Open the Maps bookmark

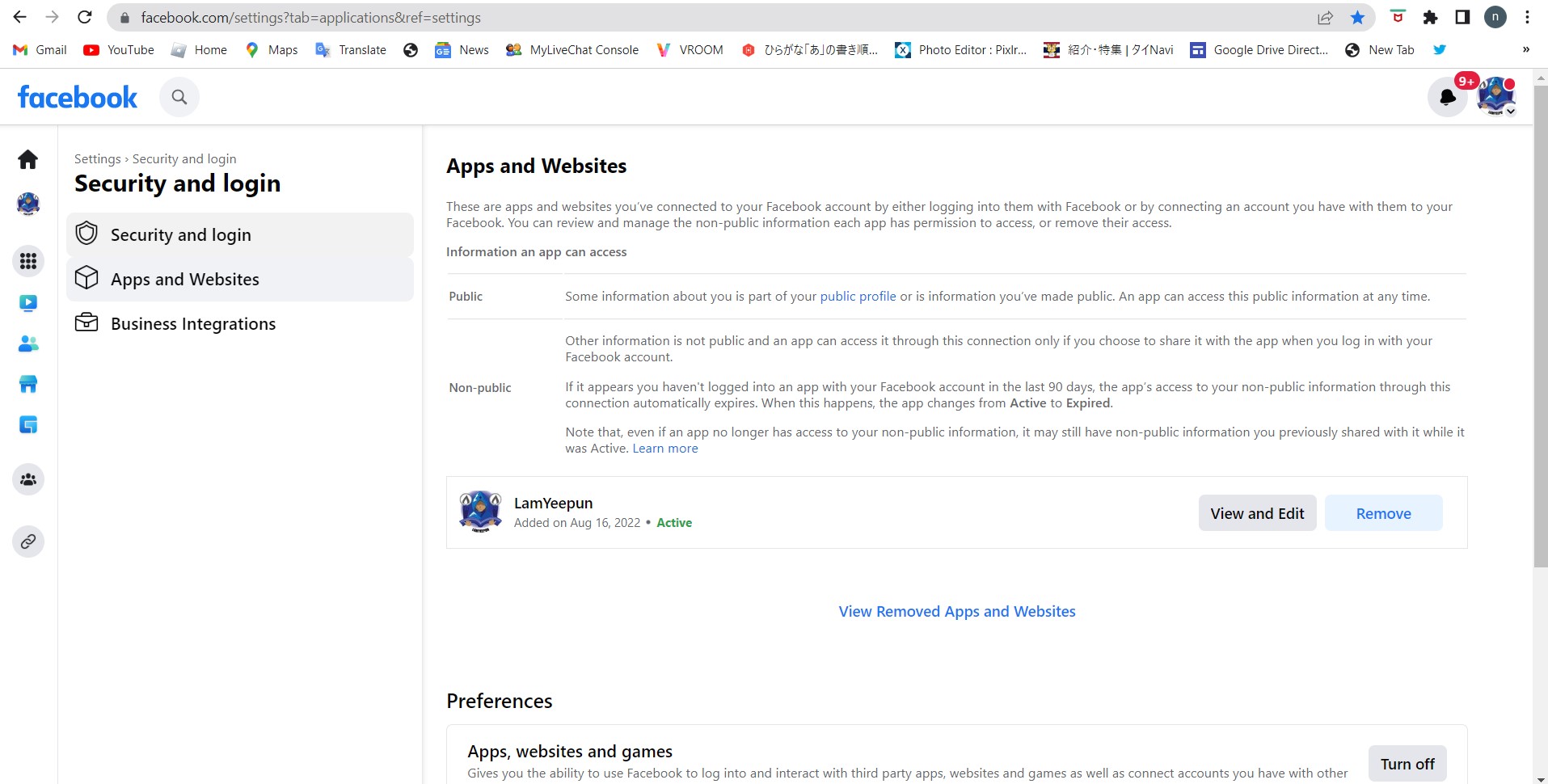point(272,50)
